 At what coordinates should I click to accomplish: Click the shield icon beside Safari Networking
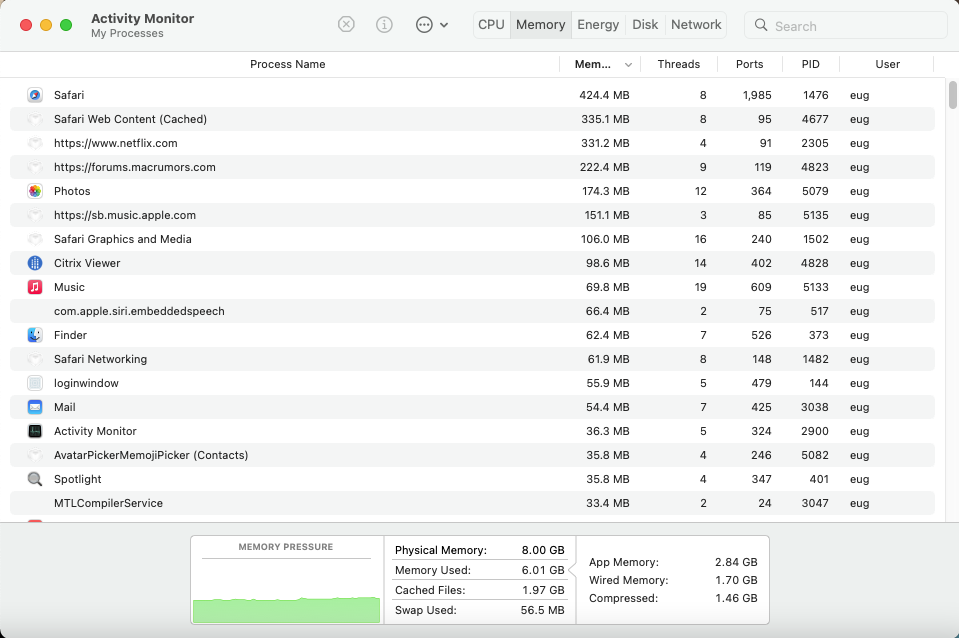[x=35, y=359]
